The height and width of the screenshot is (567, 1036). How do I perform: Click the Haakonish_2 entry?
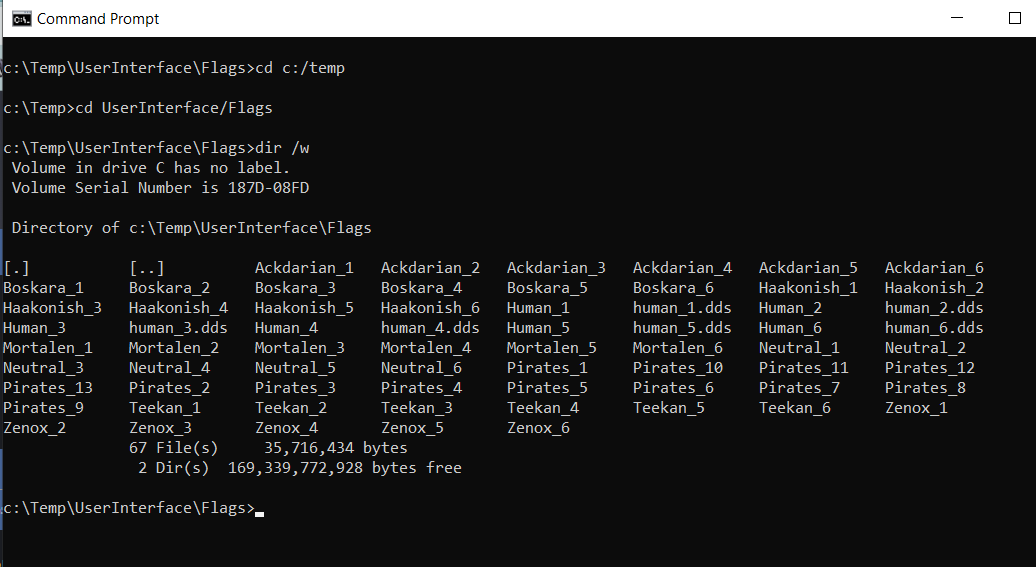coord(934,288)
